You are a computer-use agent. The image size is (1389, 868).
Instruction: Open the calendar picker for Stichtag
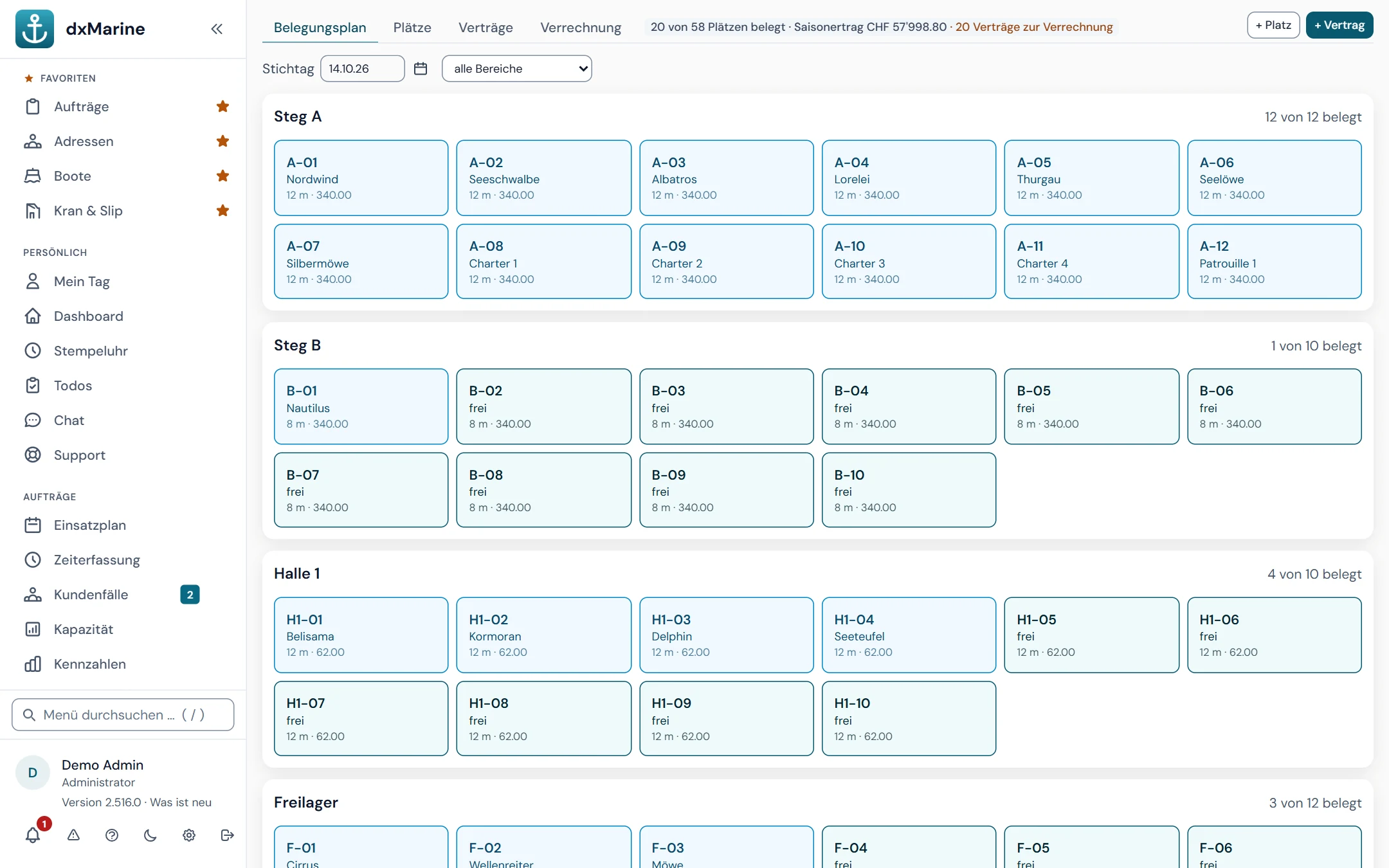coord(421,69)
